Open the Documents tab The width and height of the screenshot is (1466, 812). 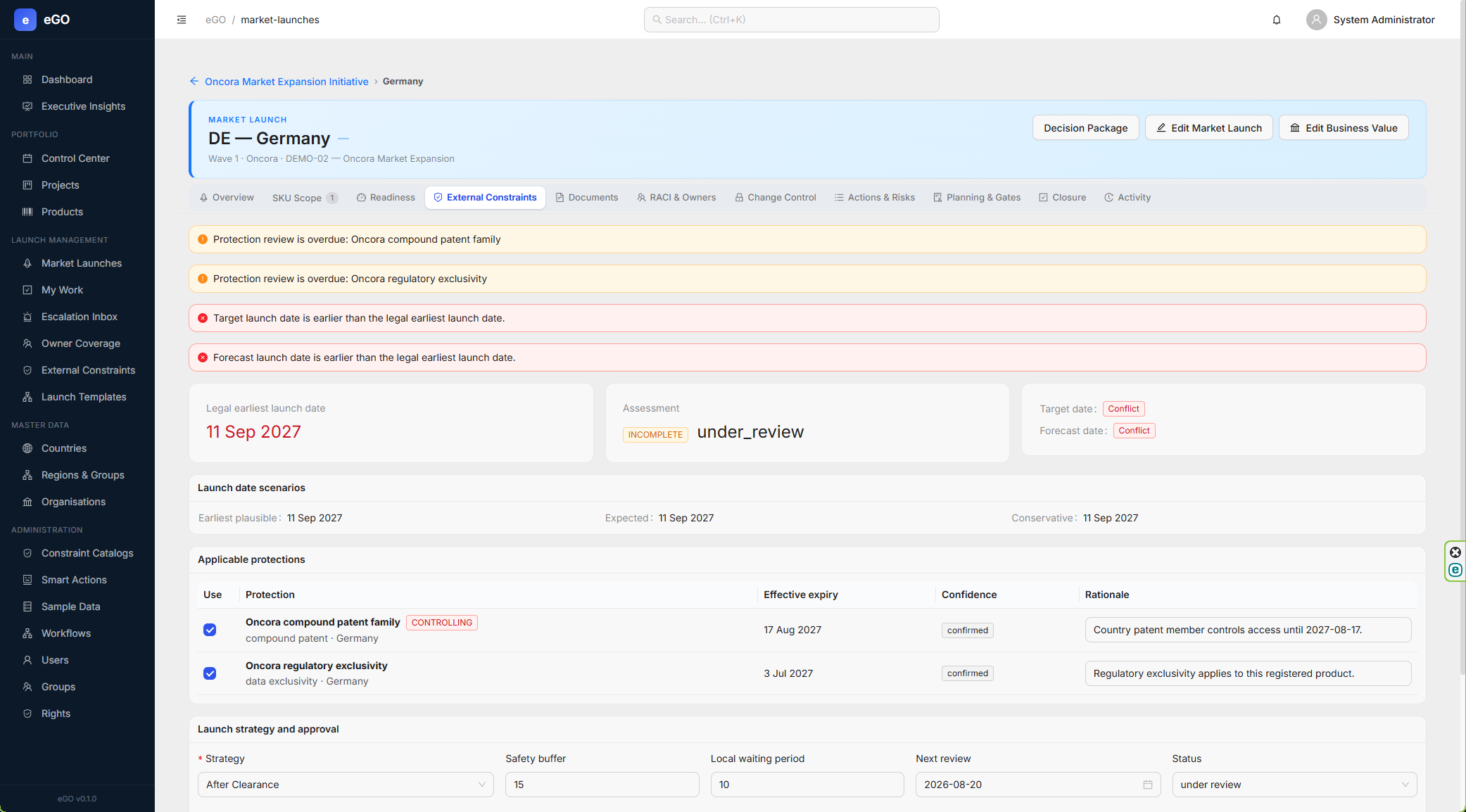tap(586, 198)
